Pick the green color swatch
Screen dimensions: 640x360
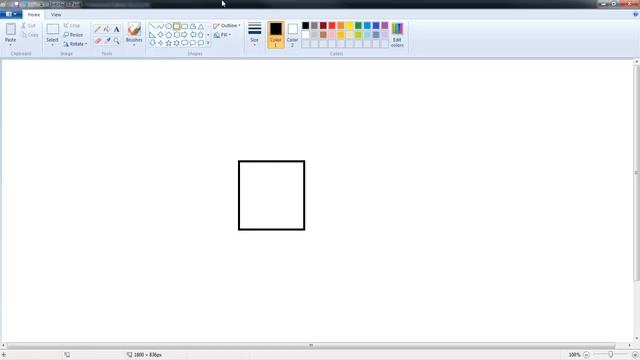358,26
